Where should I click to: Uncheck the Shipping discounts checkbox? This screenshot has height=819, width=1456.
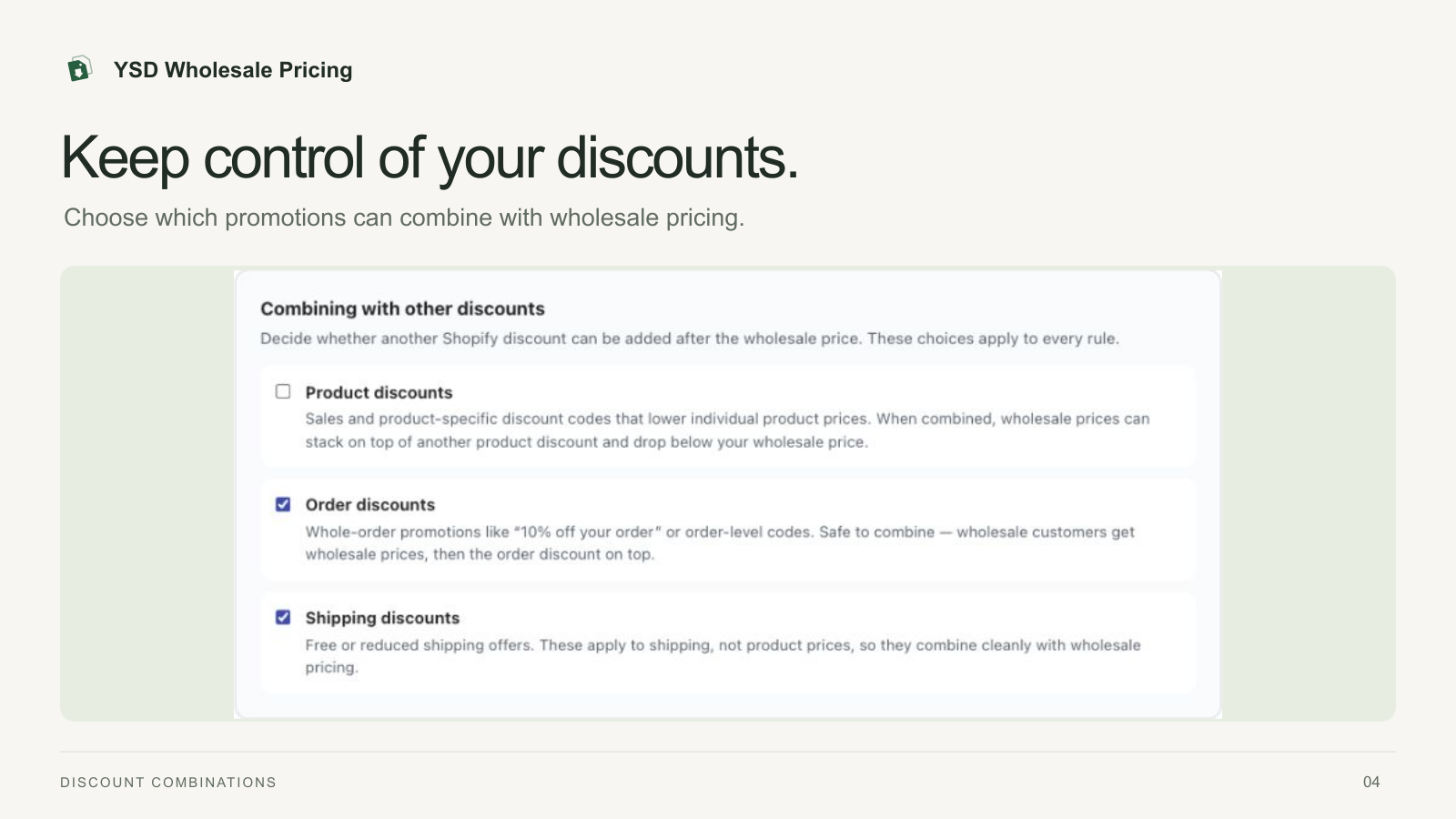[x=283, y=617]
